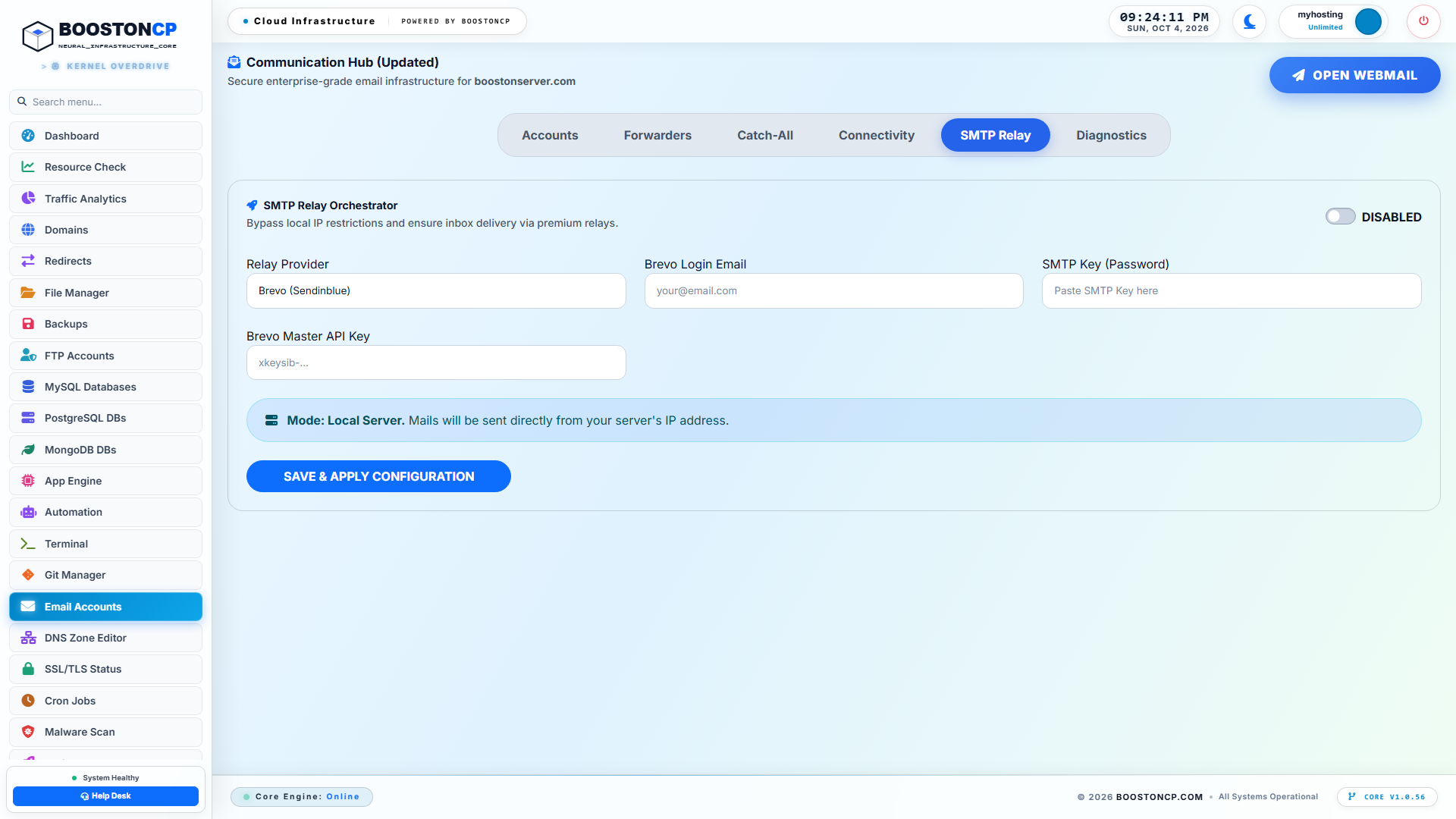Click the Cron Jobs clock icon
Screen dimensions: 1456x819
click(28, 701)
